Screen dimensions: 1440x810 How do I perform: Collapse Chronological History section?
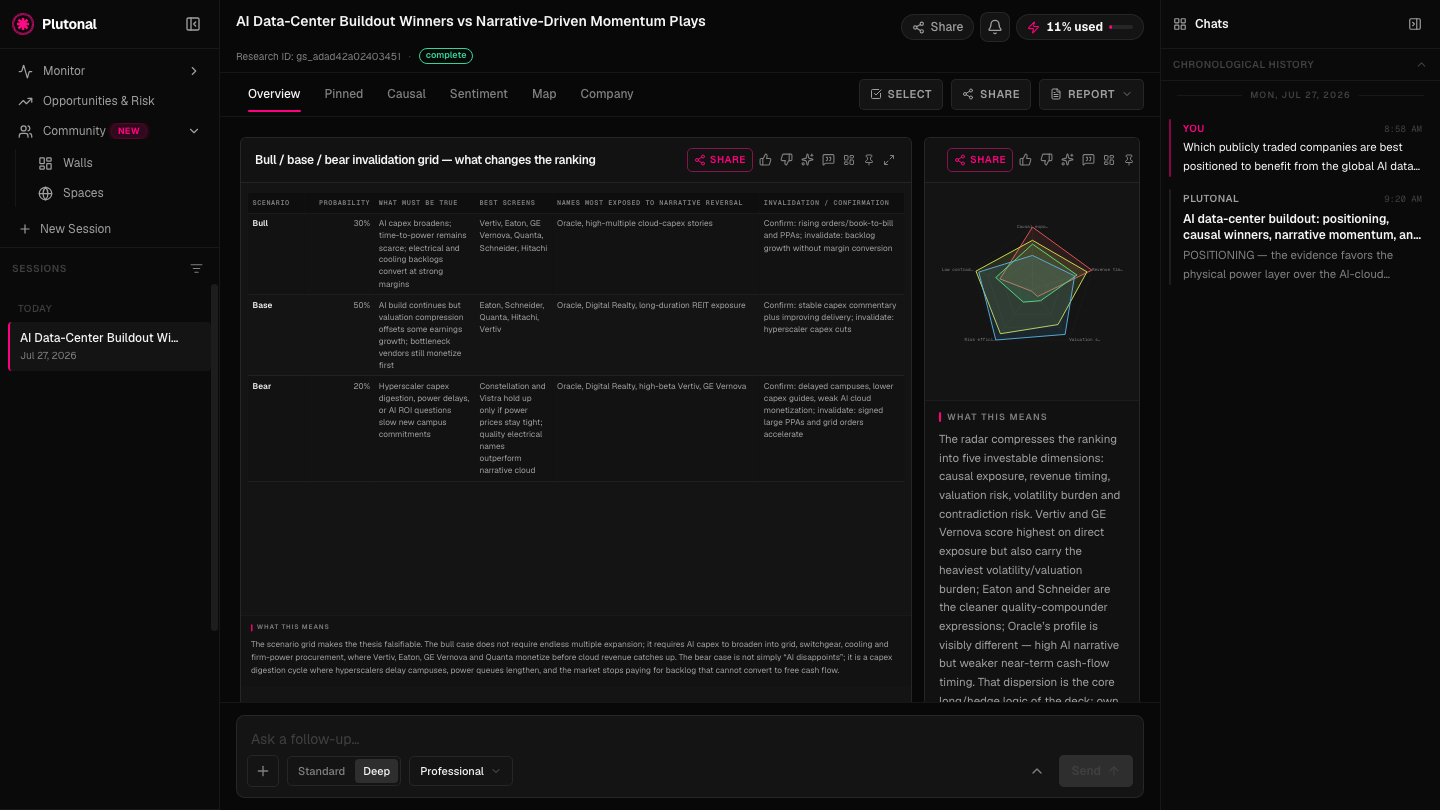click(1422, 65)
